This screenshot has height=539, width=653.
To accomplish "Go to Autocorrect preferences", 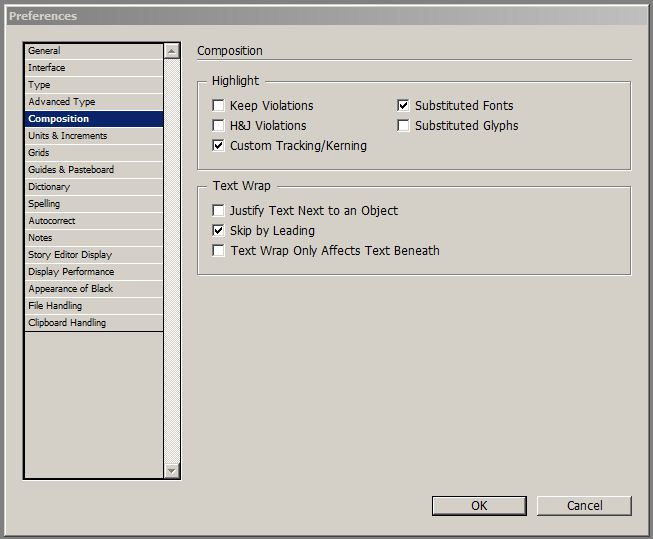I will tap(94, 221).
